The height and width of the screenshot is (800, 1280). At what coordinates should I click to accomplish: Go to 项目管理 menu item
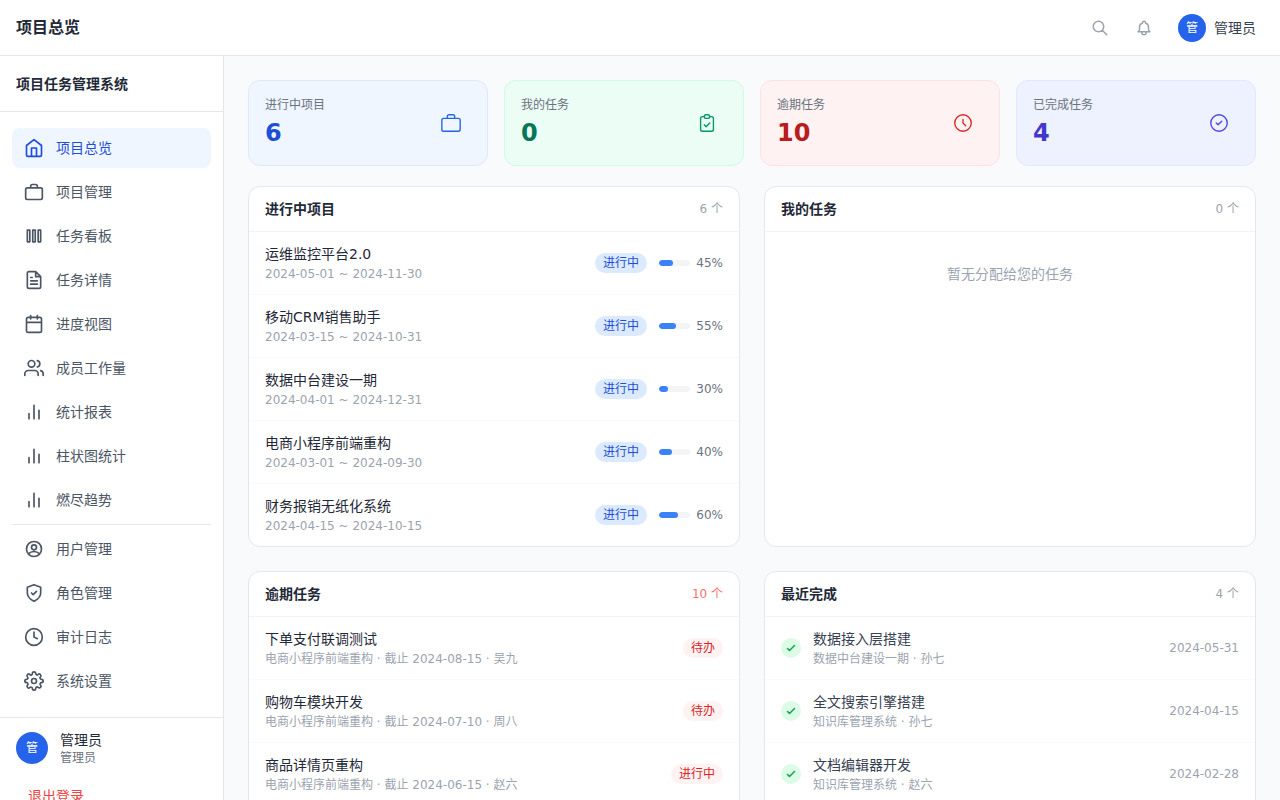pos(111,192)
